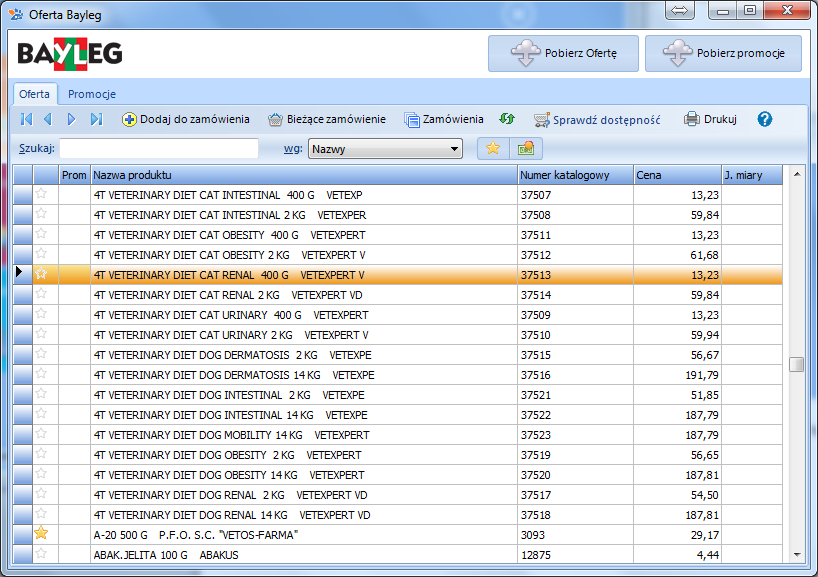This screenshot has width=818, height=577.
Task: Unfavorite the A-20 500 G gold star
Action: pyautogui.click(x=41, y=534)
